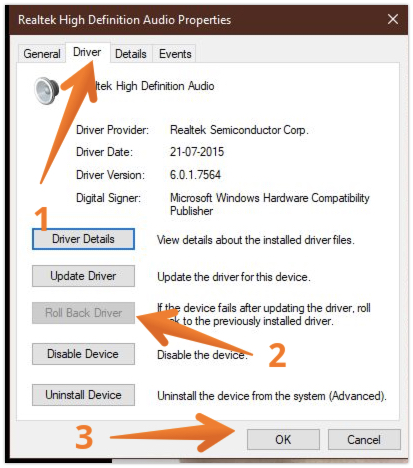Select the Driver tab
The width and height of the screenshot is (413, 468).
[87, 52]
